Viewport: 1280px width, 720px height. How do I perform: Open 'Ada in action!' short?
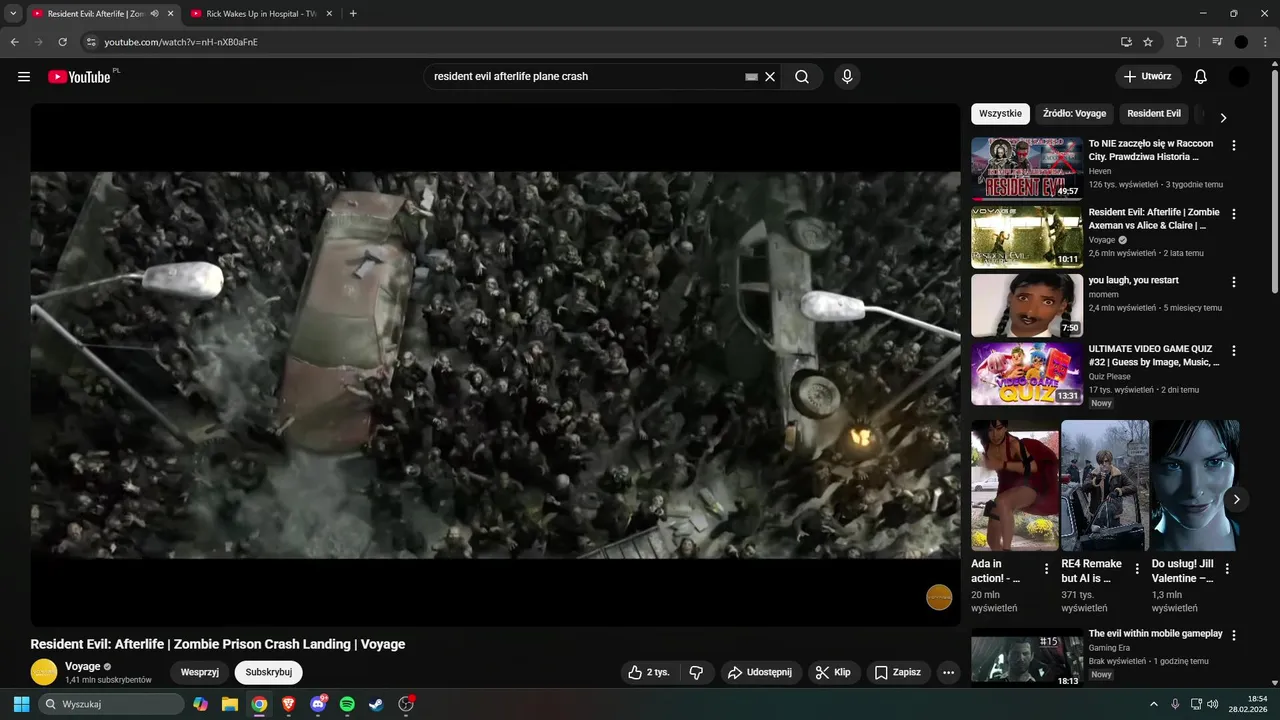pos(1014,485)
